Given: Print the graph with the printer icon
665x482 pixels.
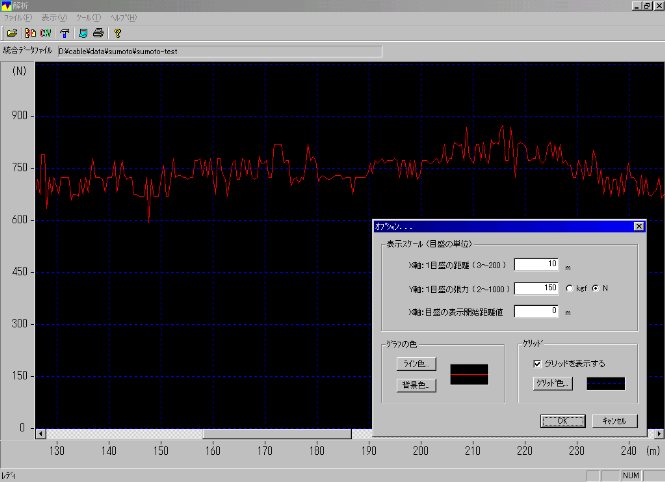Looking at the screenshot, I should (98, 33).
